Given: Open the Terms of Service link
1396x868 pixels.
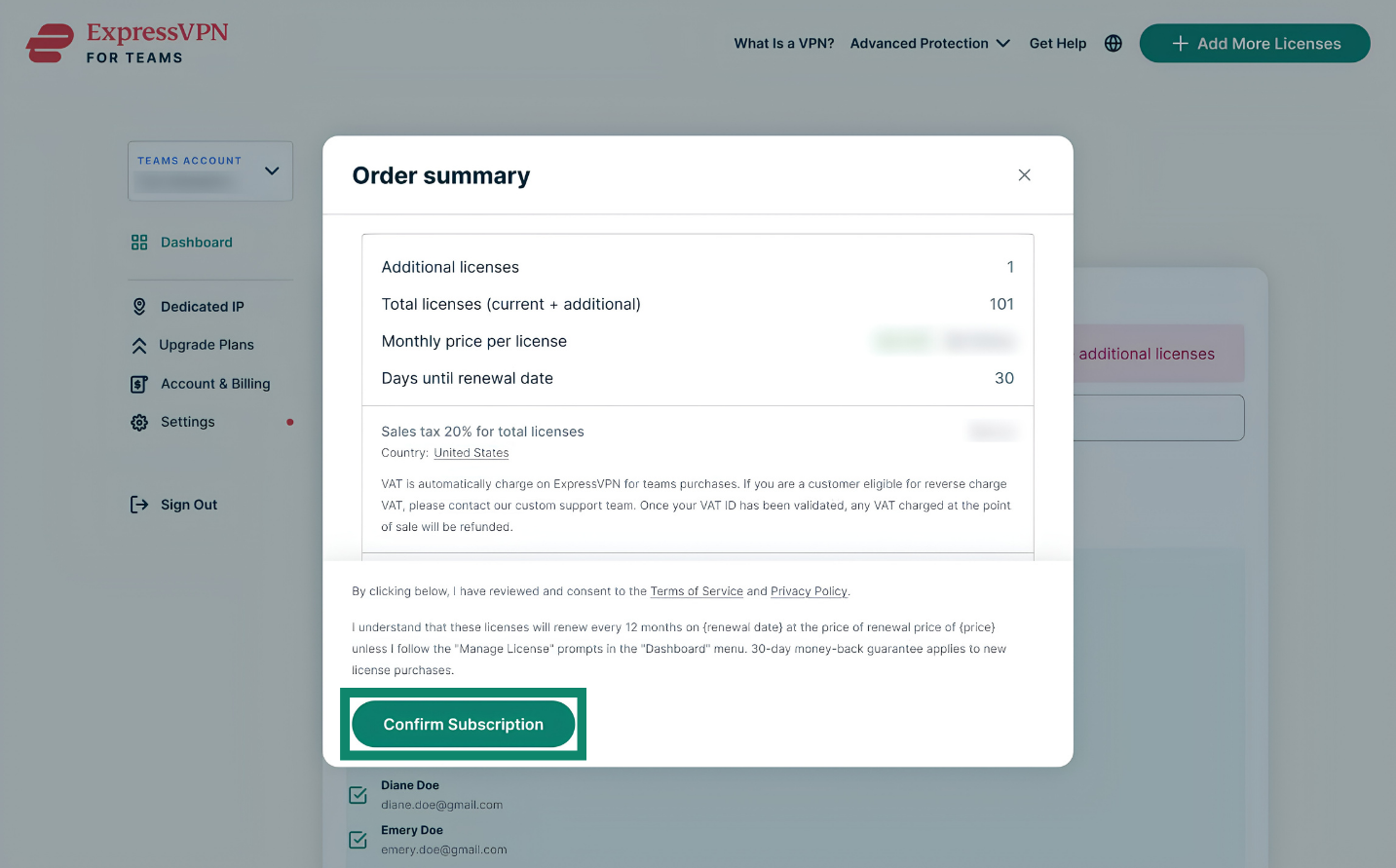Looking at the screenshot, I should pos(697,591).
